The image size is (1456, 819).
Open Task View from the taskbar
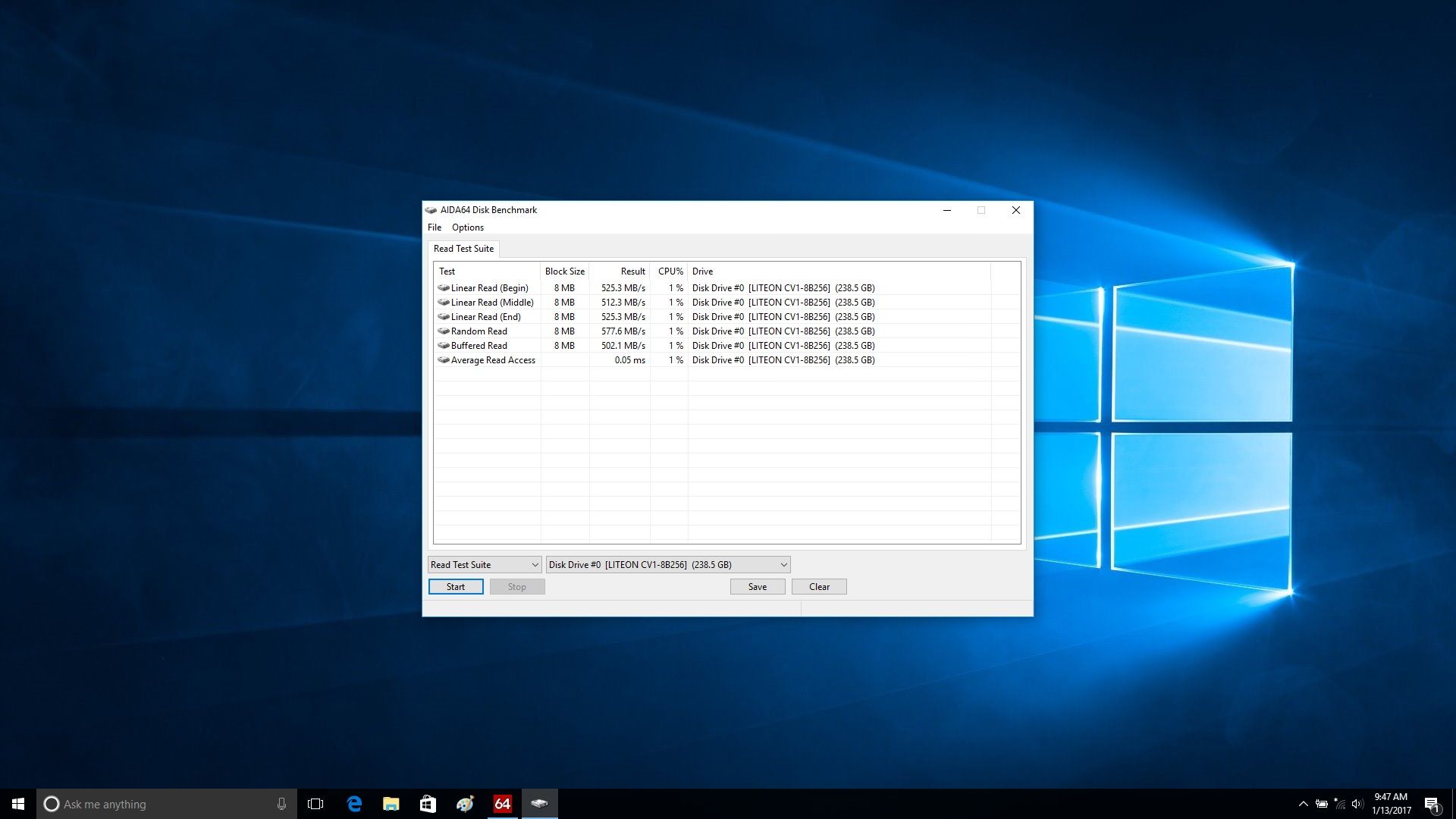click(315, 804)
